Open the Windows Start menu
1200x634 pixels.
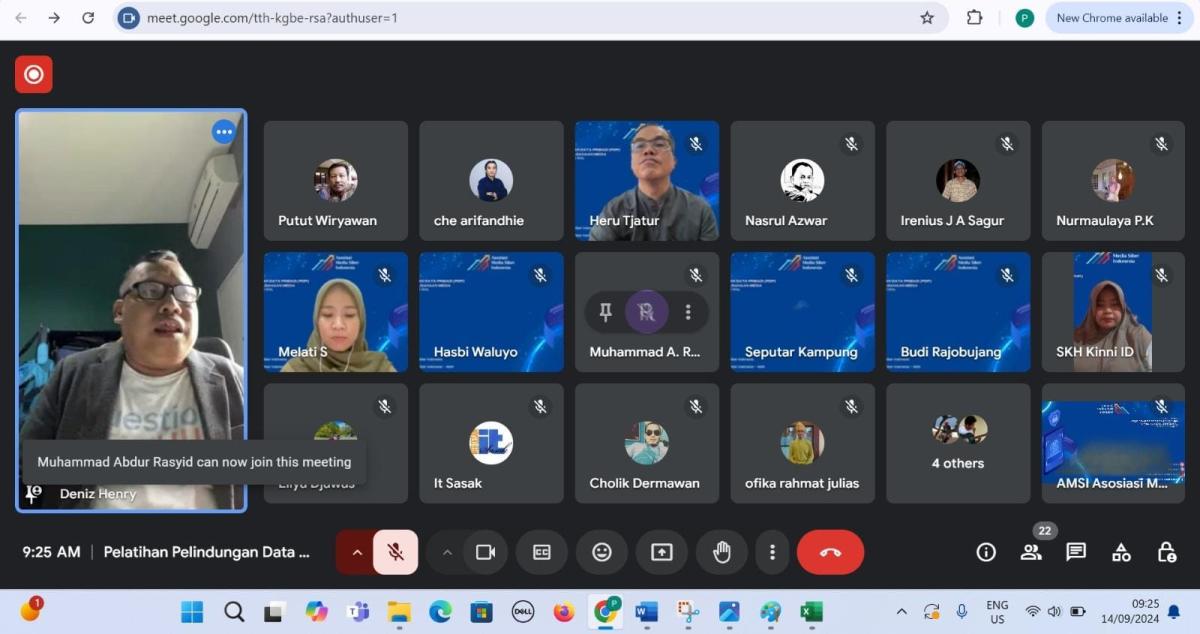click(x=192, y=611)
